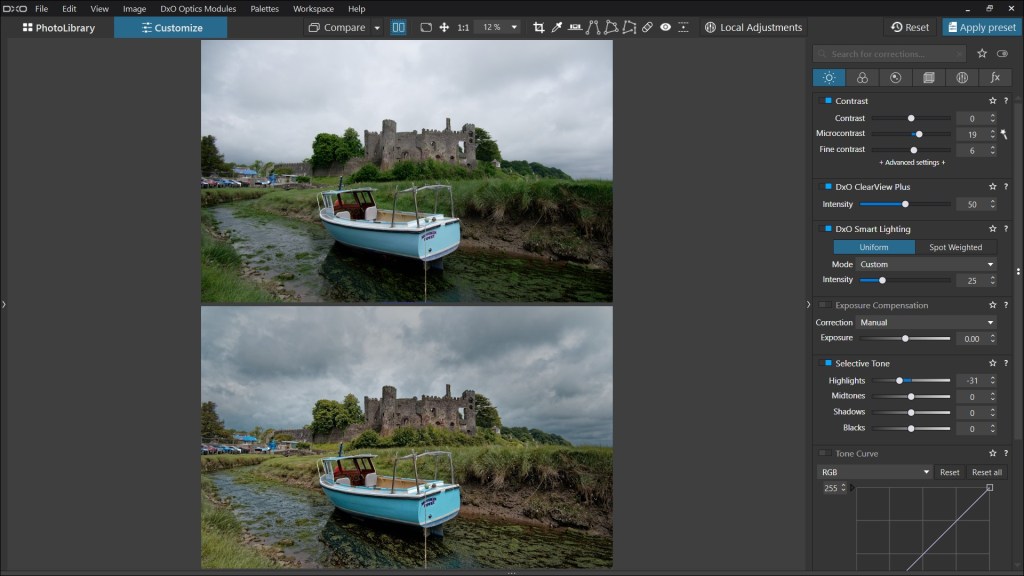
Task: Click the Reset all tone curve button
Action: tap(986, 472)
